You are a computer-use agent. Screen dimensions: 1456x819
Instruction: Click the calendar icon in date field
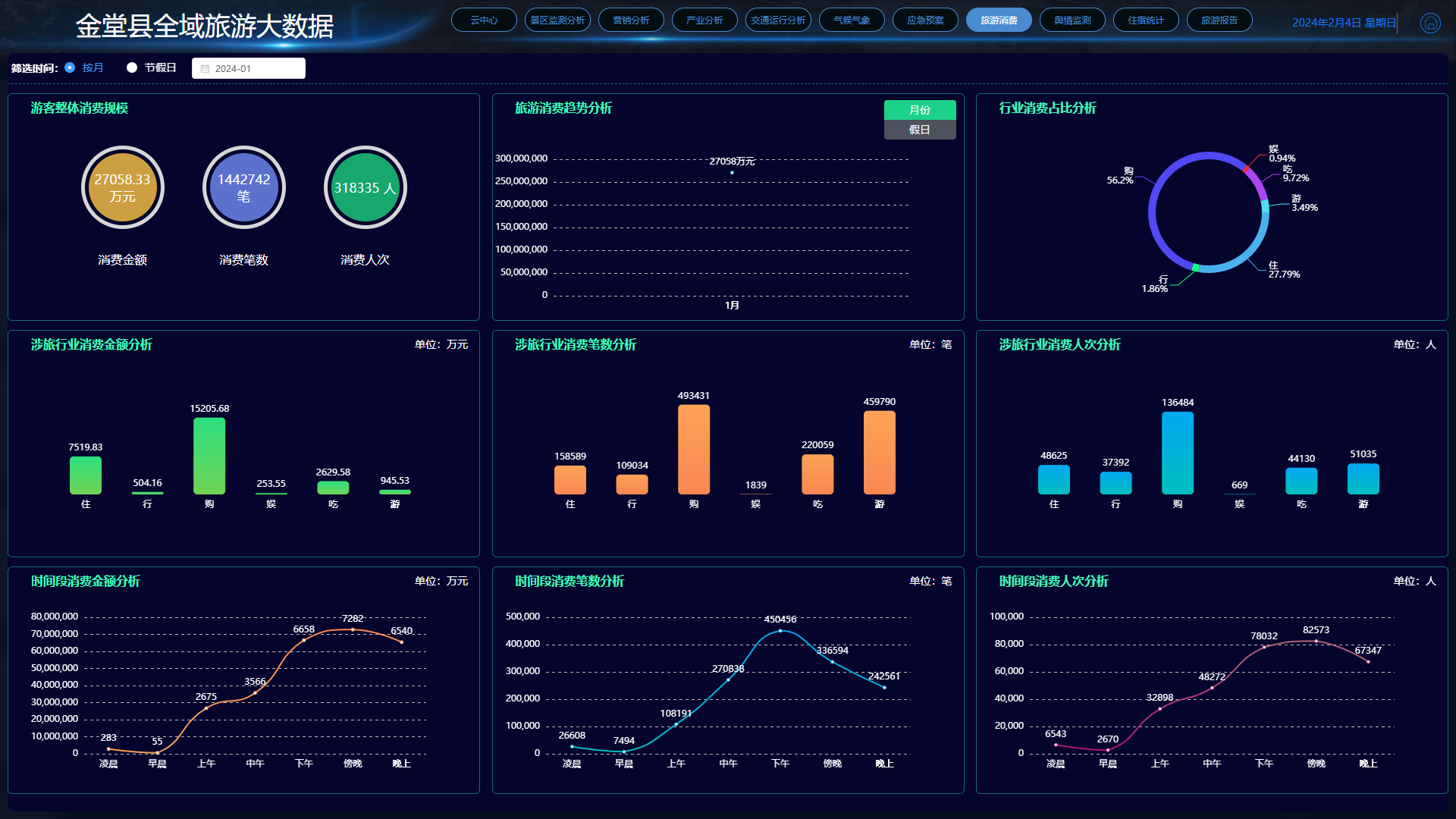point(205,69)
